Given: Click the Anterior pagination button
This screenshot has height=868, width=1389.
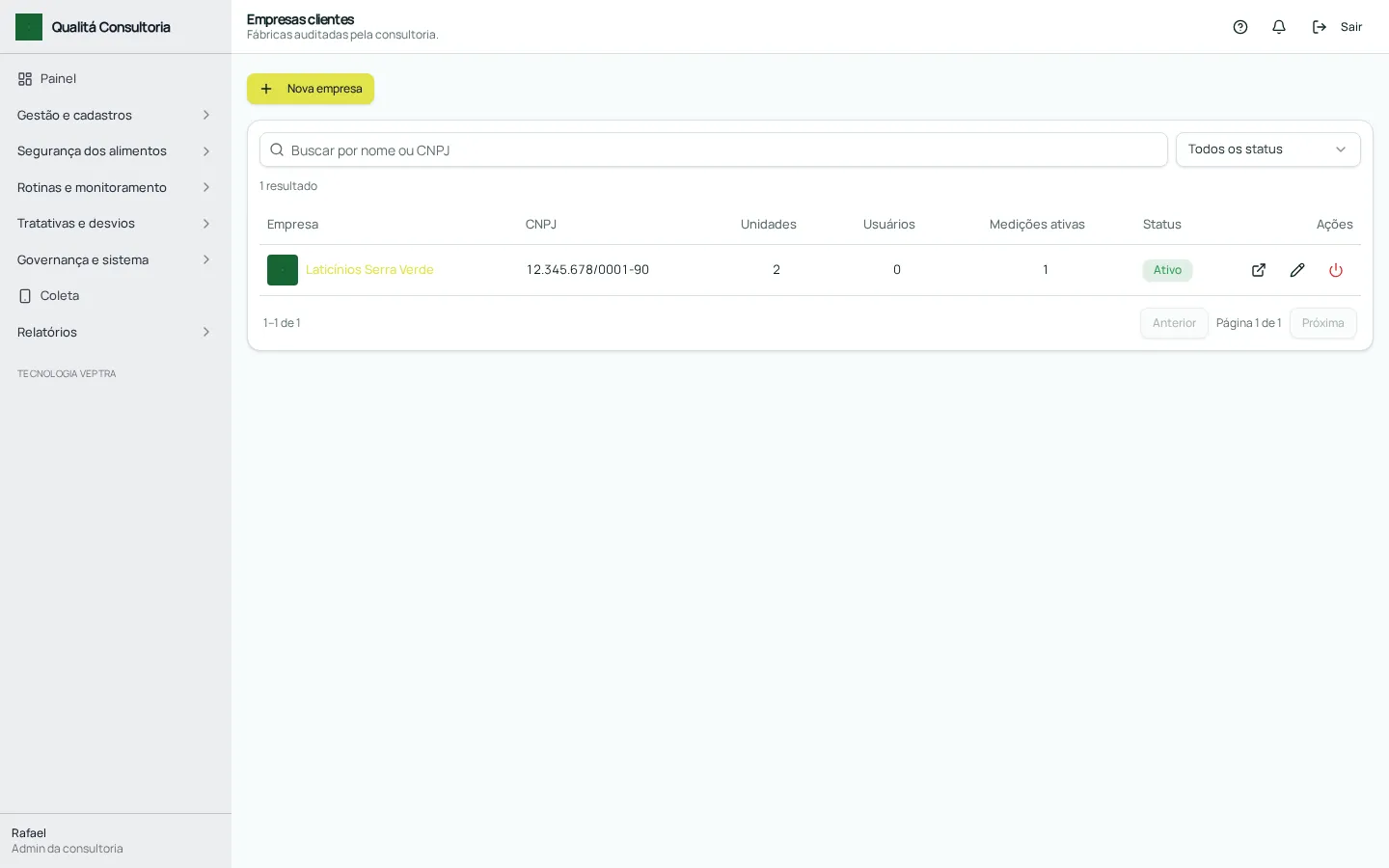Looking at the screenshot, I should pos(1174,323).
